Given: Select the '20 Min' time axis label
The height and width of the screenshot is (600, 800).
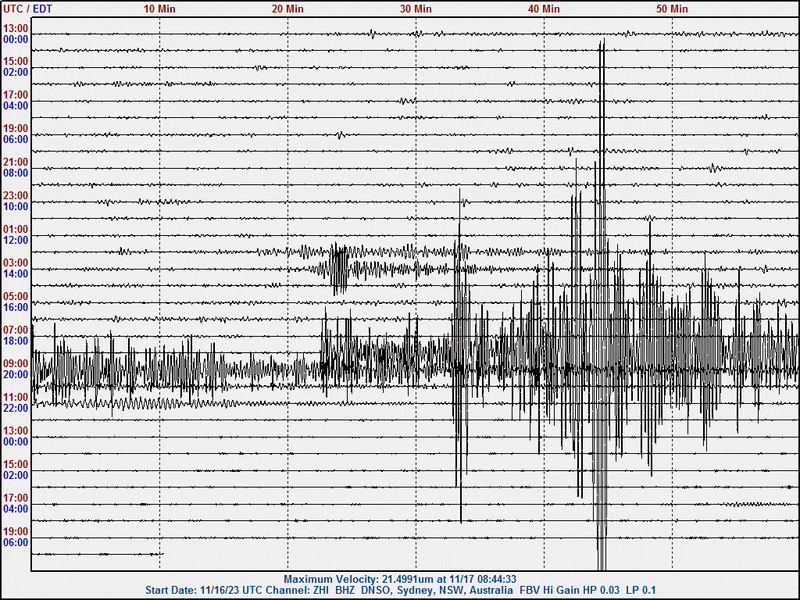Looking at the screenshot, I should (x=287, y=9).
